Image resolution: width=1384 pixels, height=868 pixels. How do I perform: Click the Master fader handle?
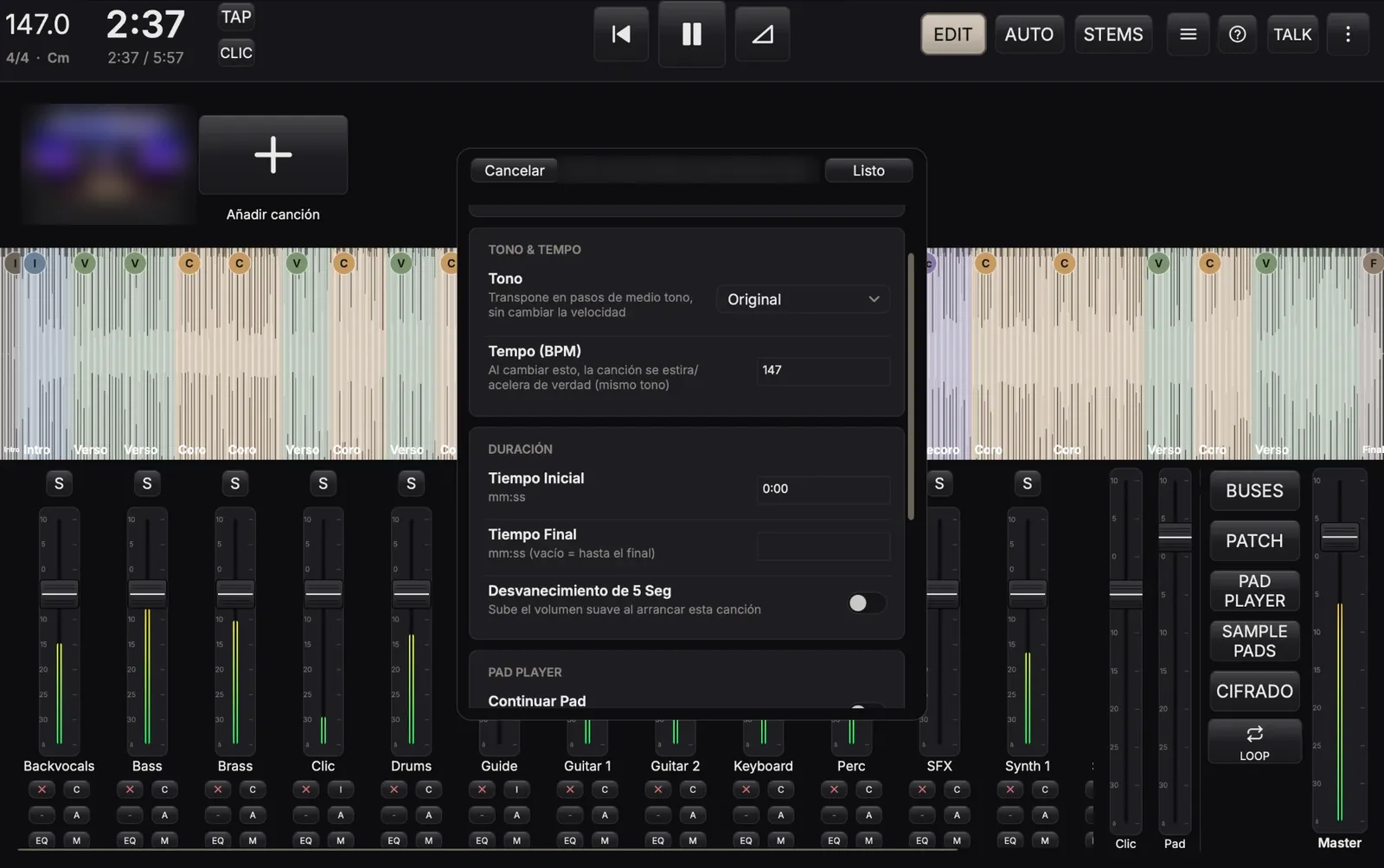(x=1339, y=536)
